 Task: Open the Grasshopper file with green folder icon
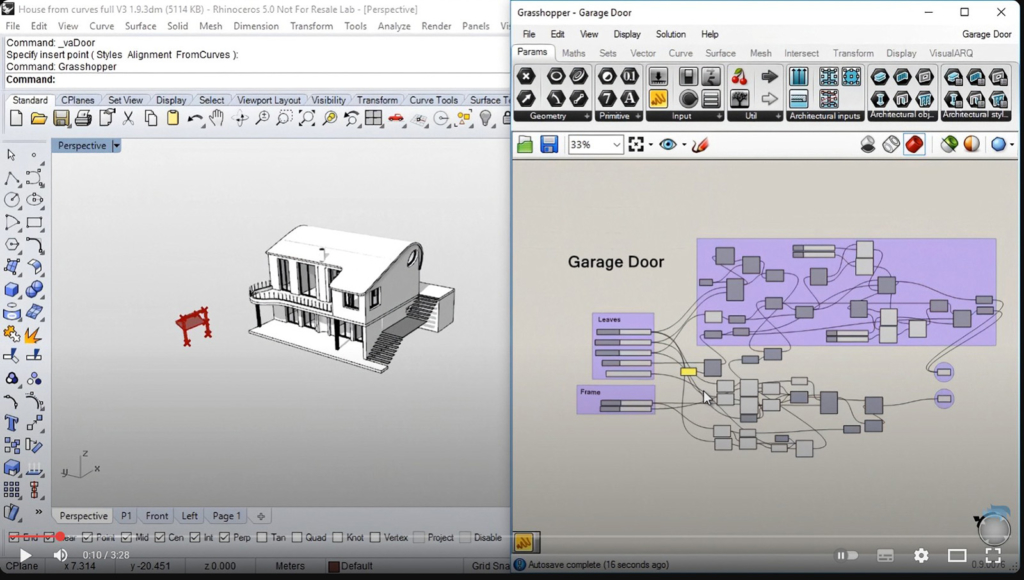coord(525,145)
